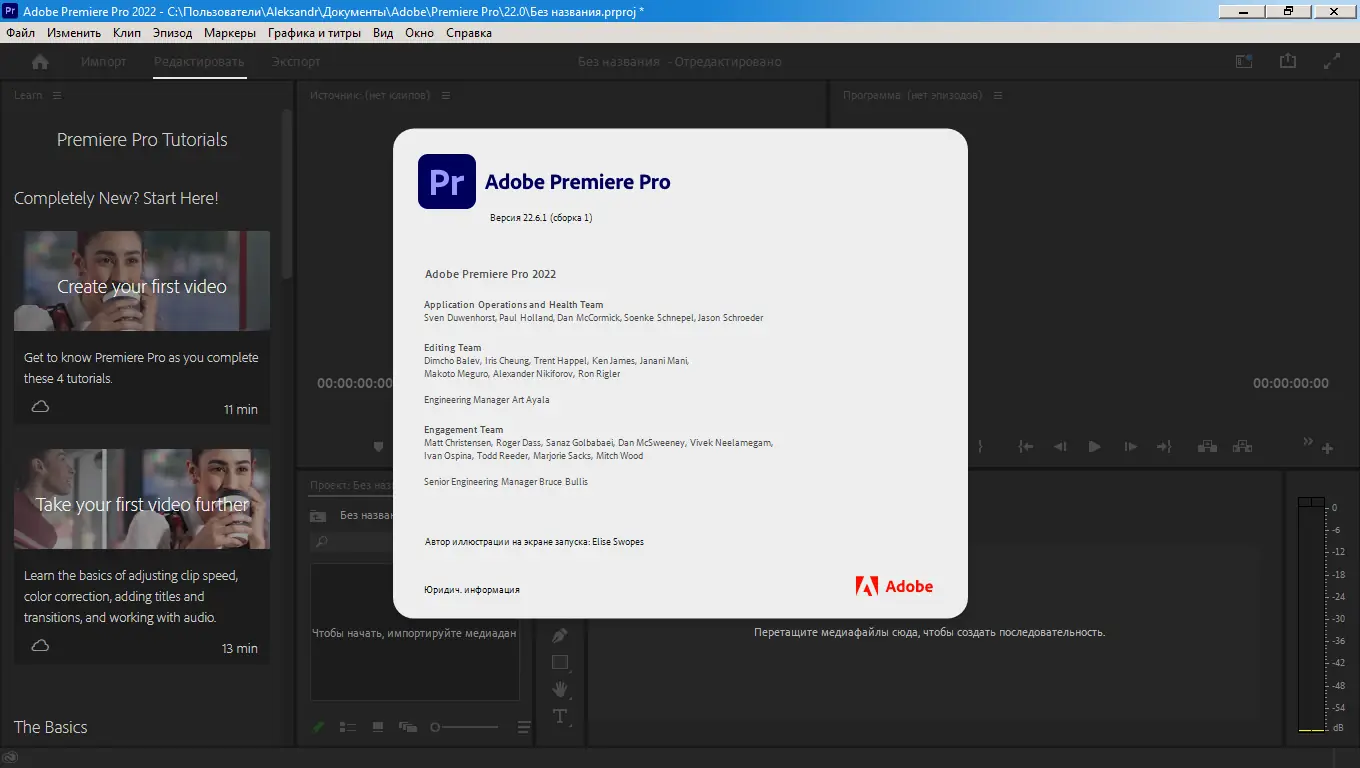
Task: Step forward one frame
Action: click(1130, 447)
